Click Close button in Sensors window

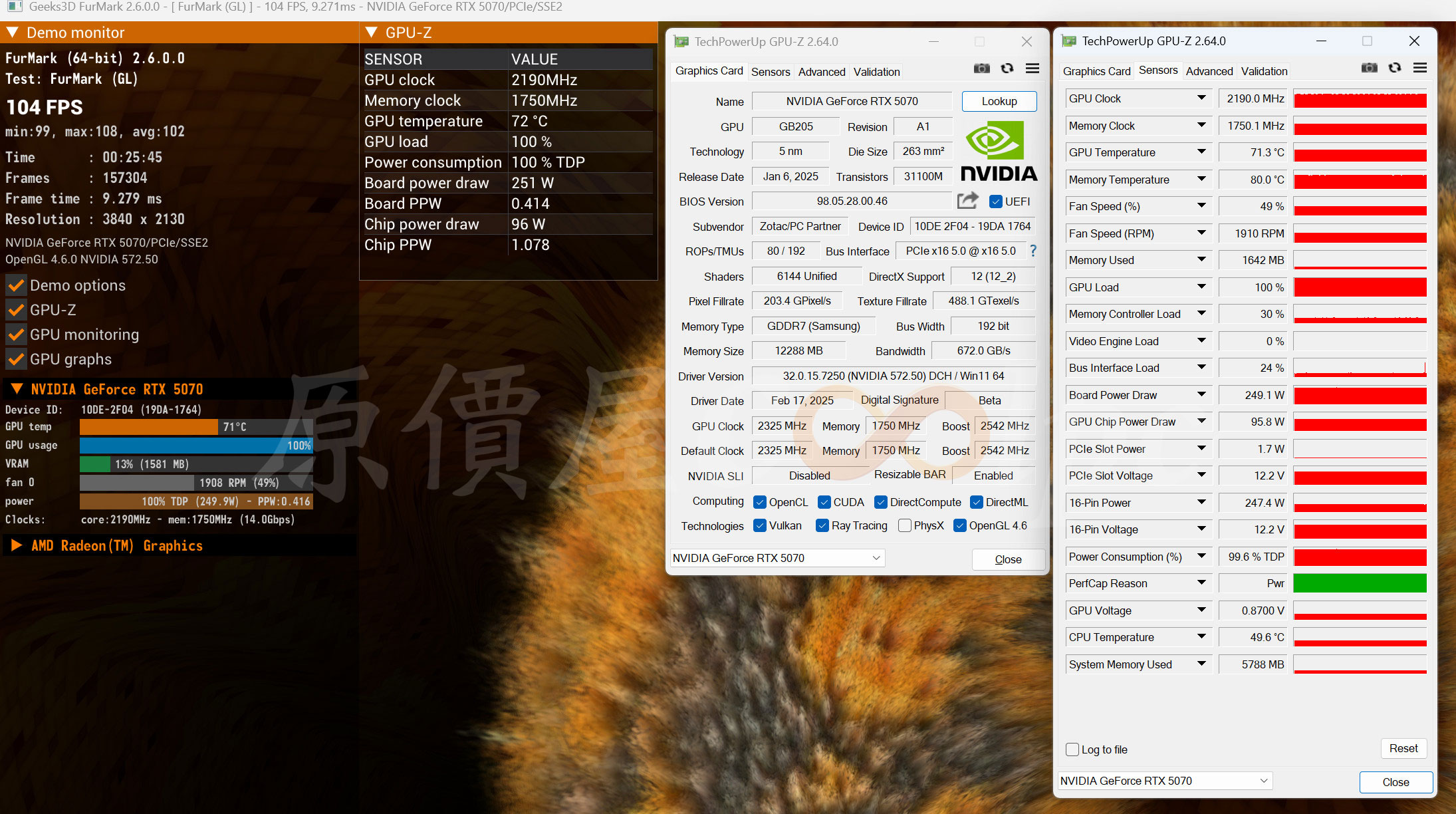coord(1395,782)
